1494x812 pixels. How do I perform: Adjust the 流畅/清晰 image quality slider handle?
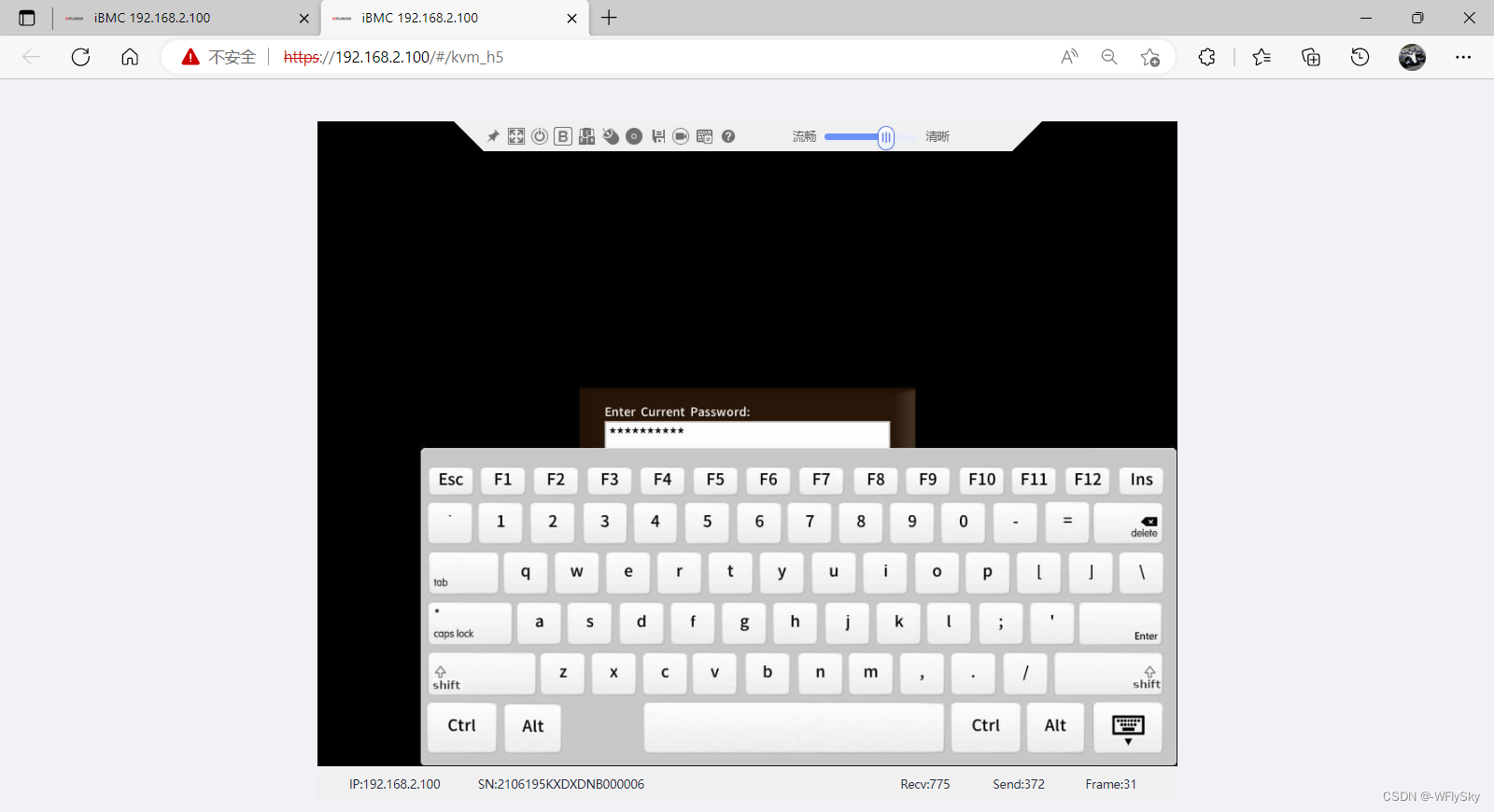(x=885, y=137)
